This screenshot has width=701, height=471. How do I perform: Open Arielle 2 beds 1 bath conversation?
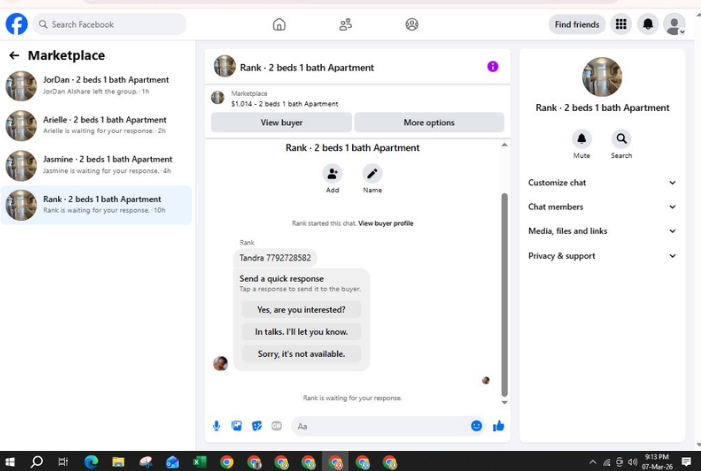click(x=96, y=125)
